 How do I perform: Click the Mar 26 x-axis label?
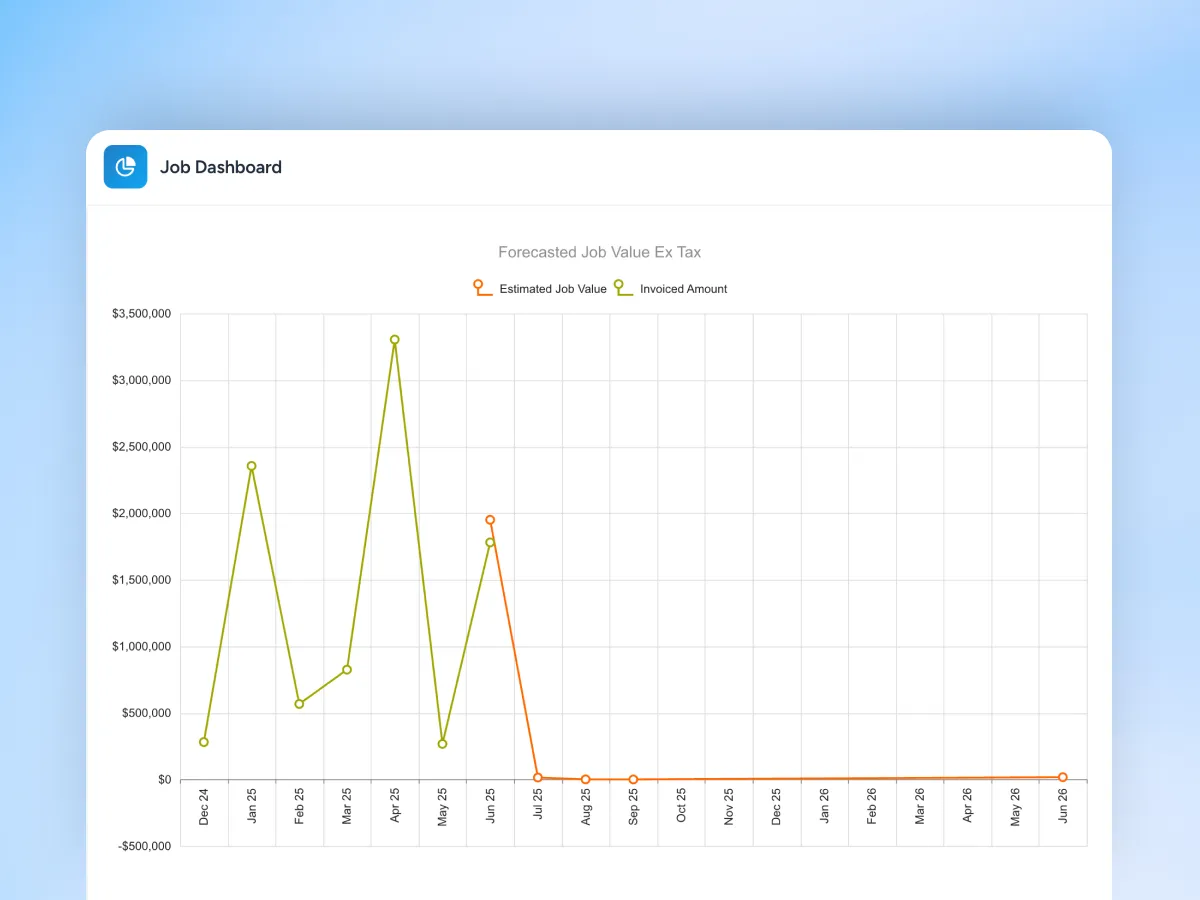(x=920, y=807)
